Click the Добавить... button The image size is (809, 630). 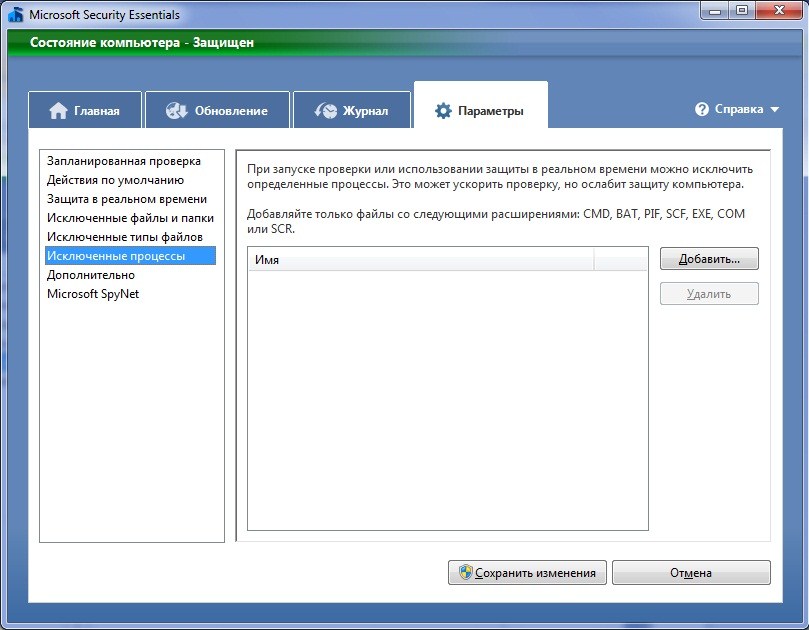click(709, 259)
